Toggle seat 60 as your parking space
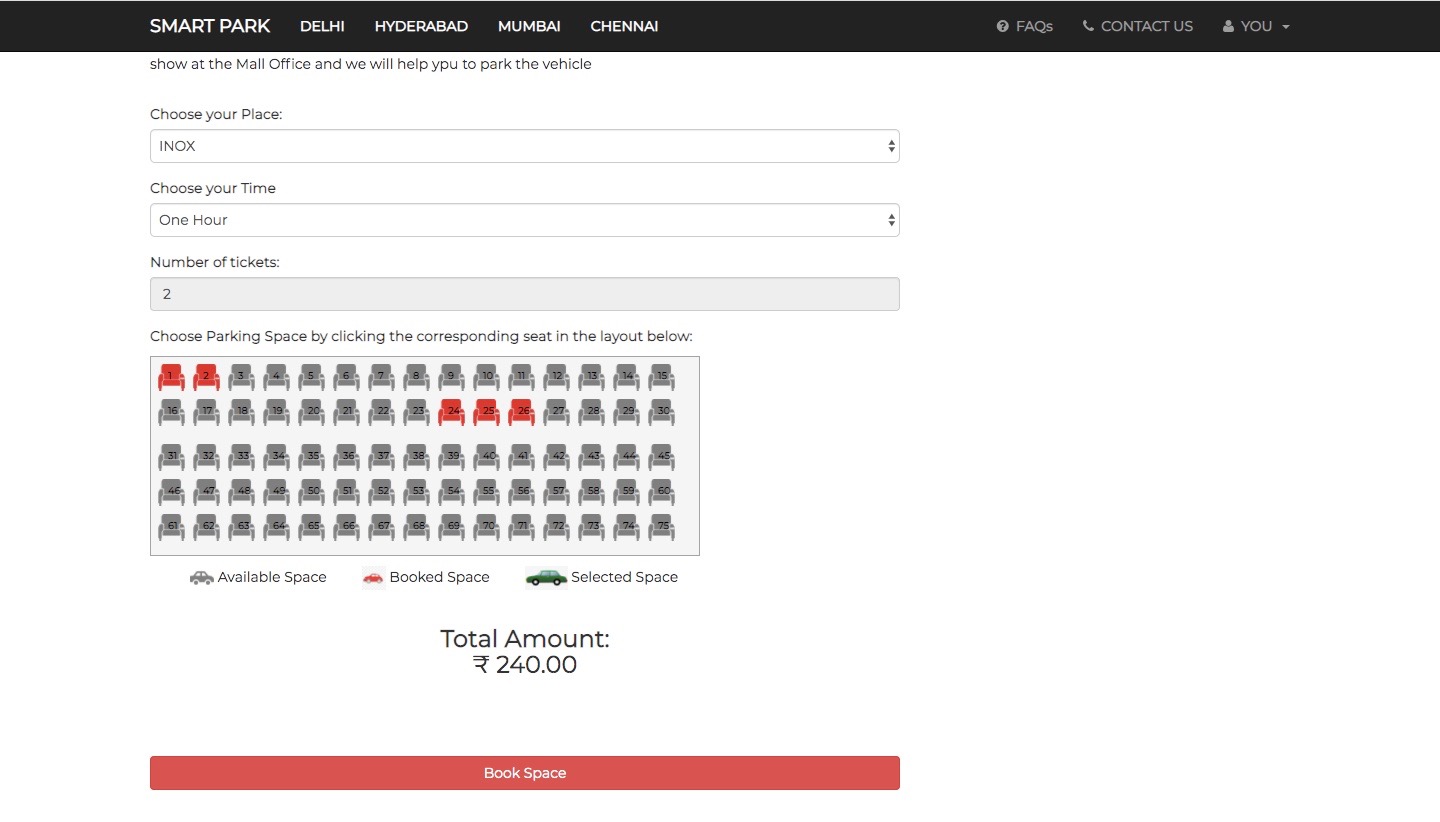The image size is (1440, 822). click(661, 491)
